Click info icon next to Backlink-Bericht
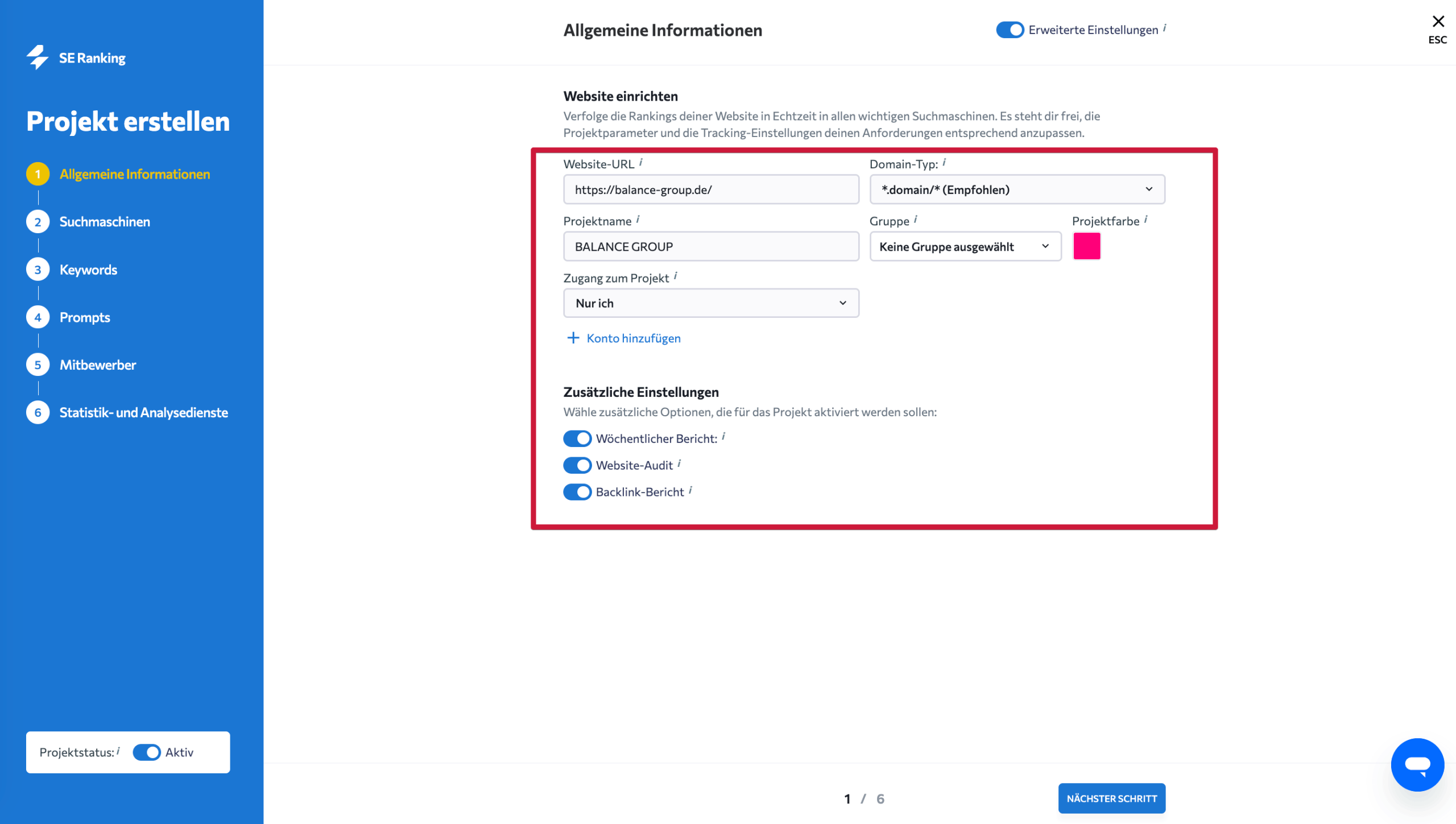Viewport: 1456px width, 824px height. coord(690,490)
